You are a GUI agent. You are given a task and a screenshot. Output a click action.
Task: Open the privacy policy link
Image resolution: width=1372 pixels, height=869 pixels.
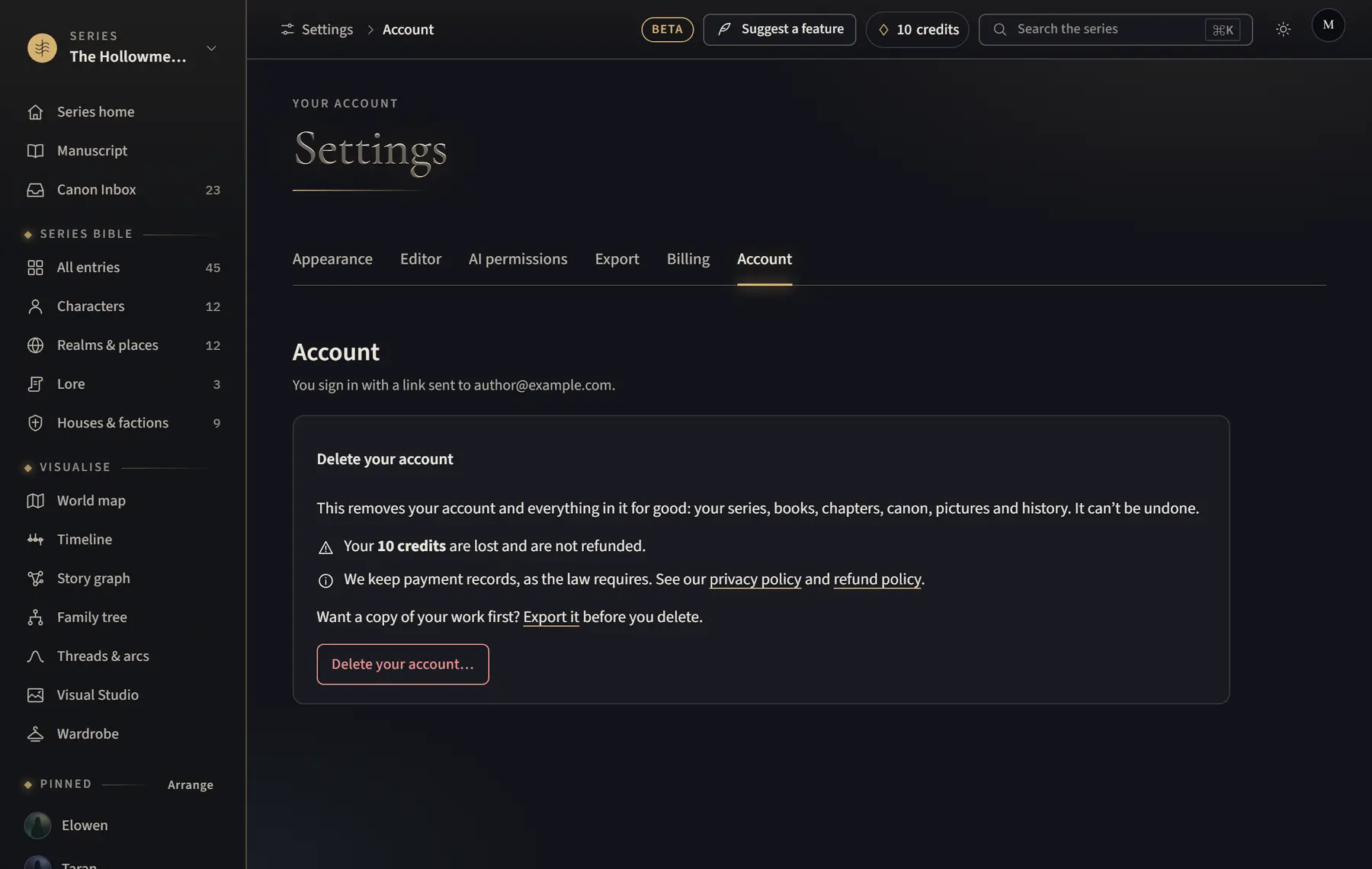[755, 579]
